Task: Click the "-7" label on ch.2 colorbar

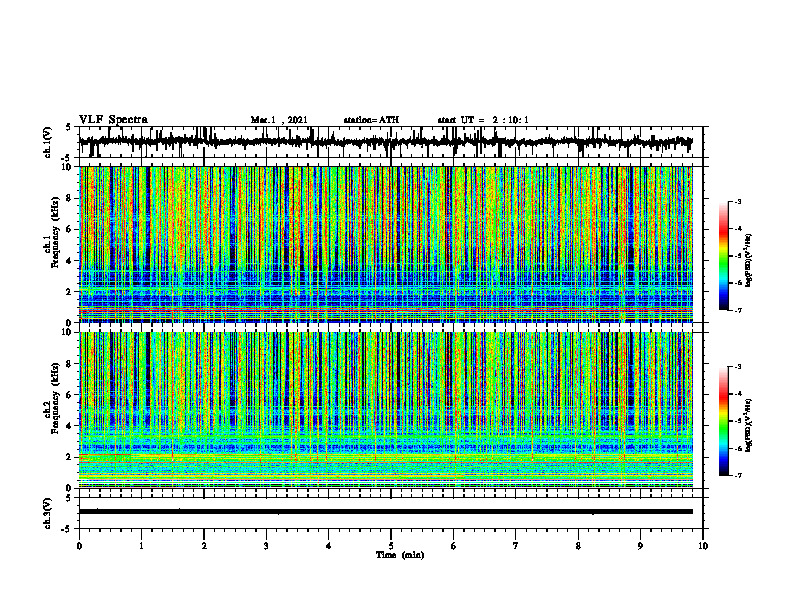Action: click(x=738, y=475)
